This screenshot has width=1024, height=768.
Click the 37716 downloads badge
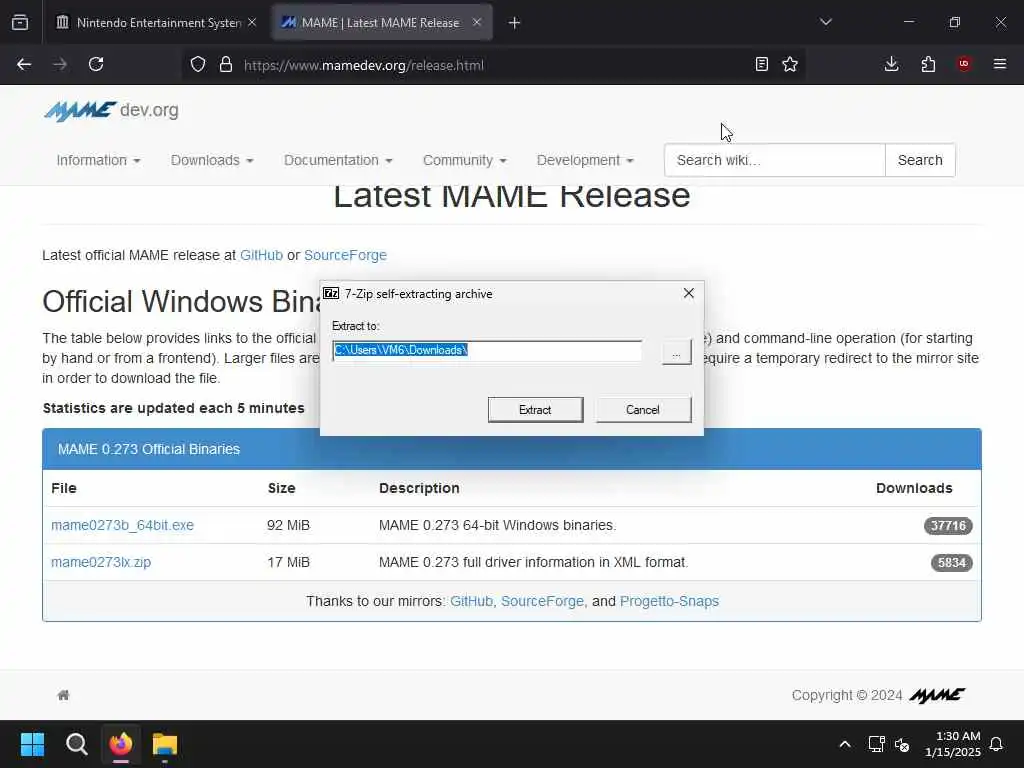click(x=948, y=526)
